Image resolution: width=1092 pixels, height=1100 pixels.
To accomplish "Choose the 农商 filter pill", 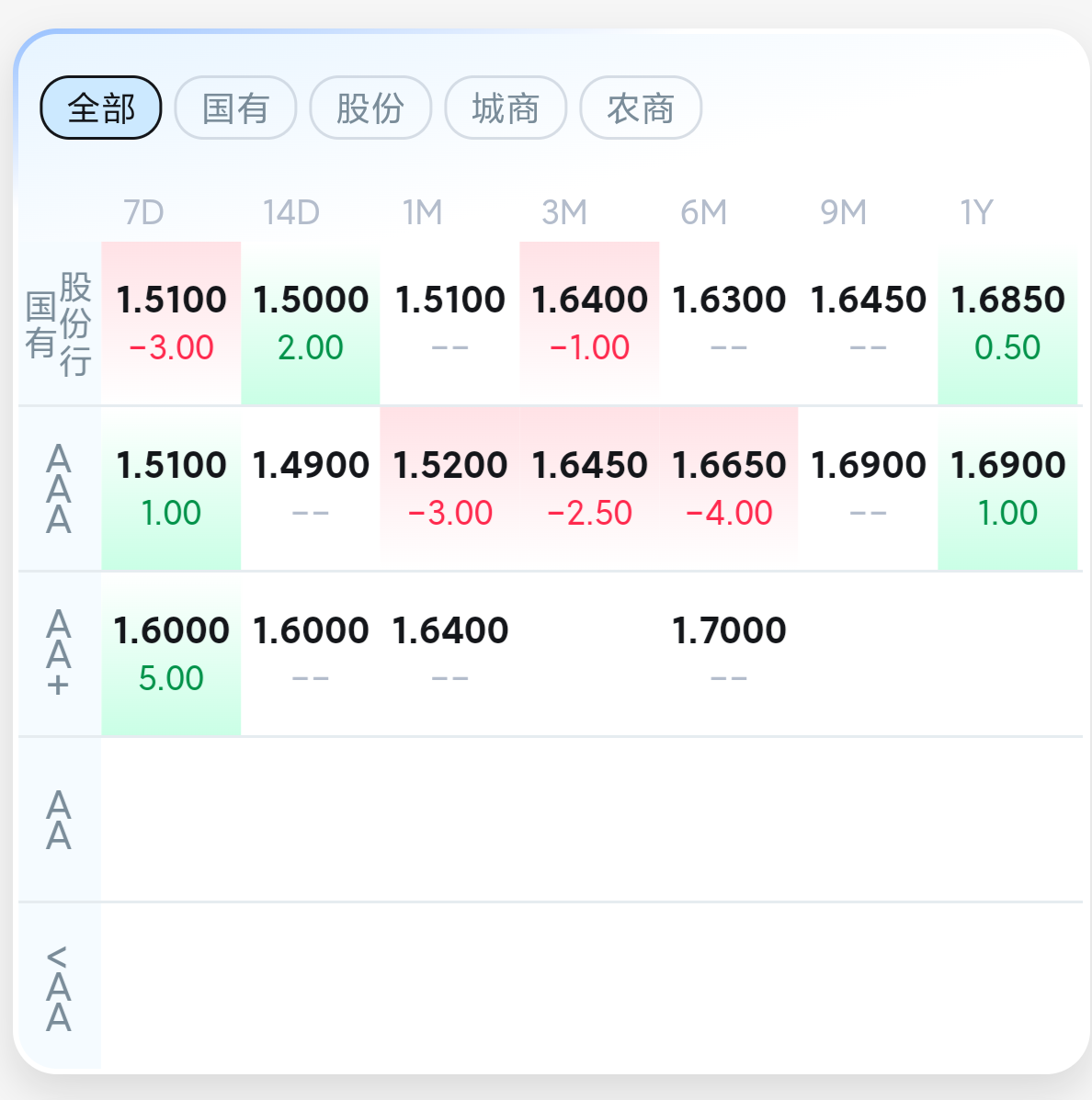I will tap(641, 108).
